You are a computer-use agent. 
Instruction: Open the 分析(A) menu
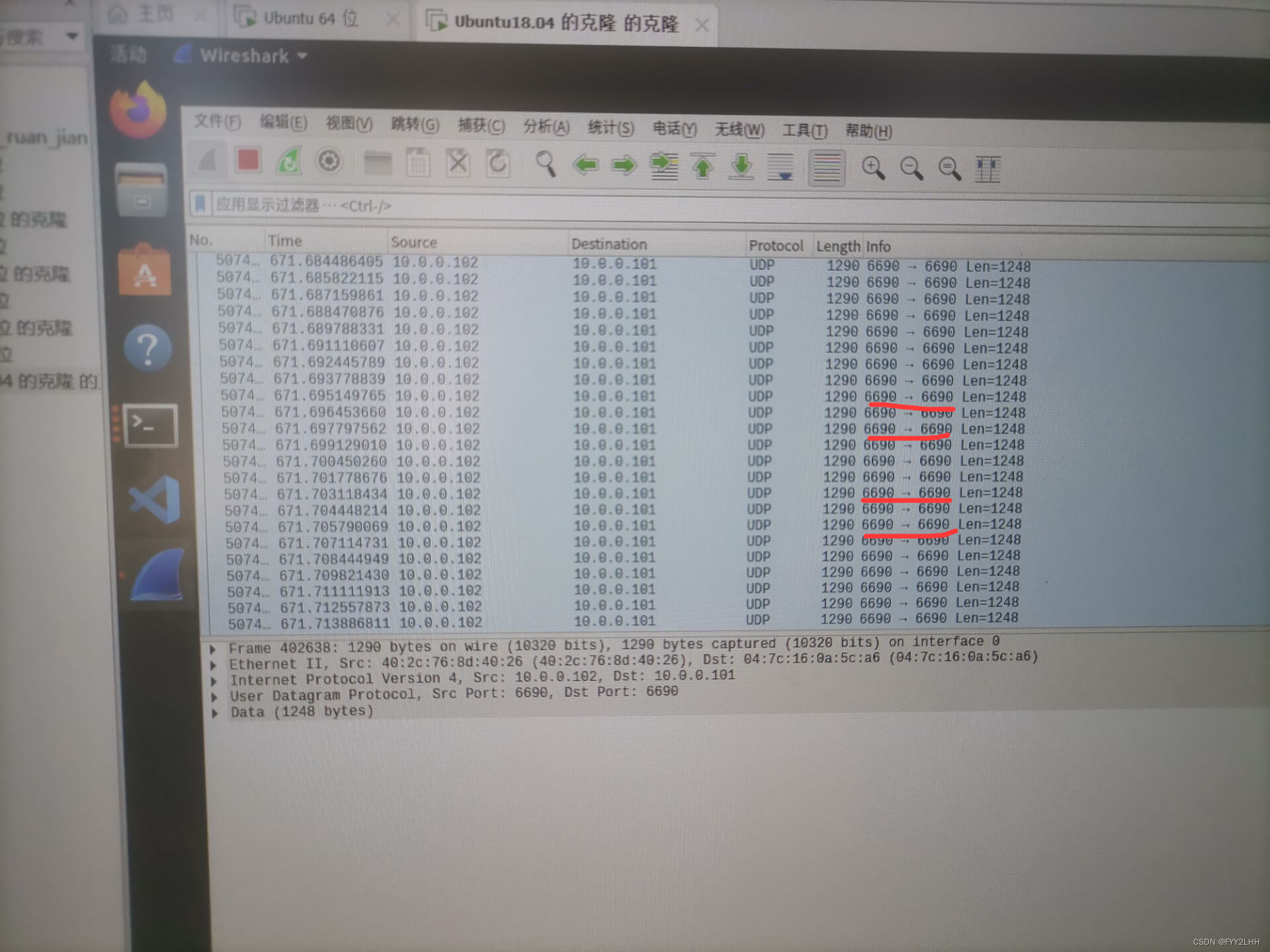click(546, 127)
